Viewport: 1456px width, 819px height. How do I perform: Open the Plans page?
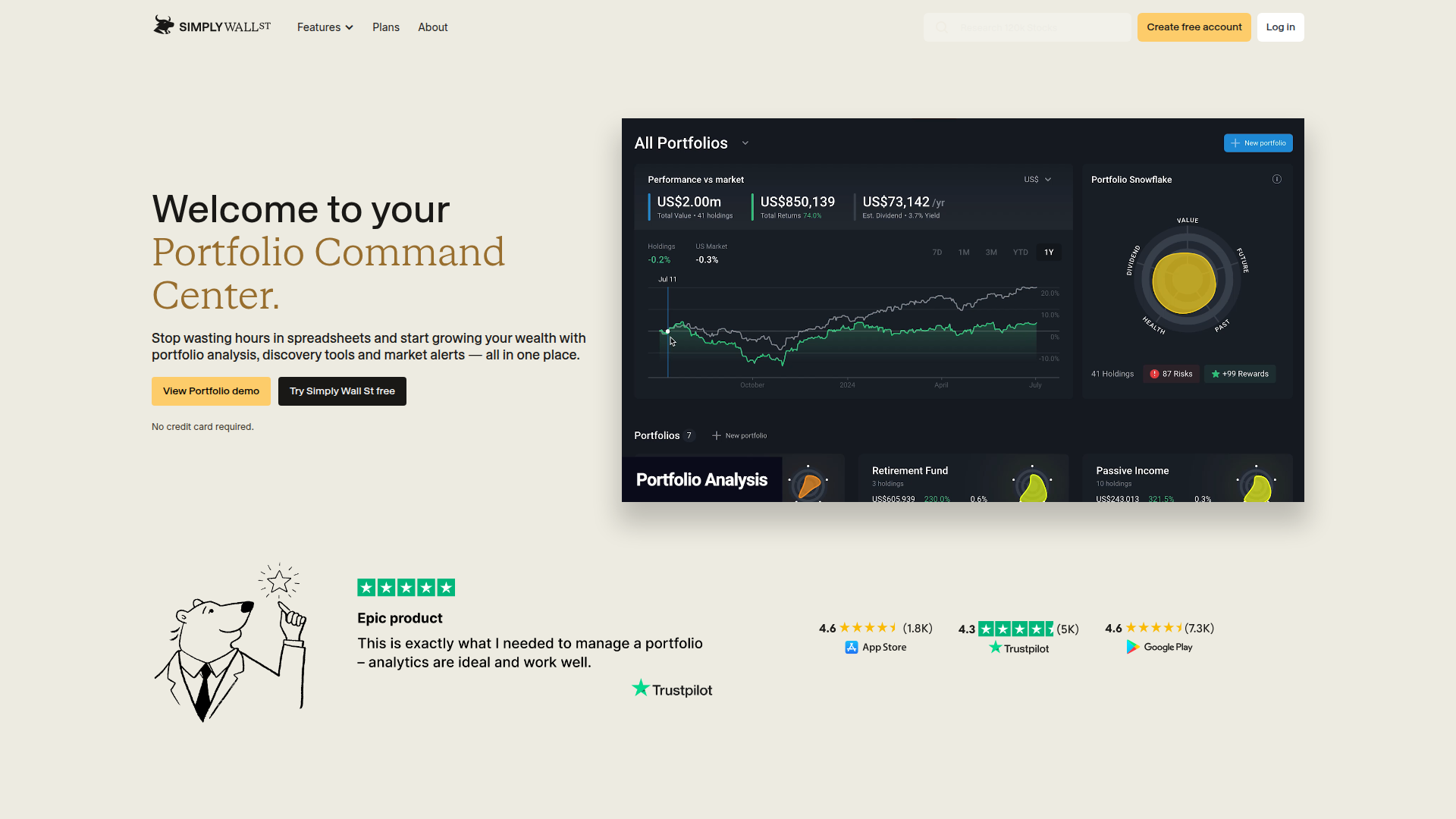point(386,27)
